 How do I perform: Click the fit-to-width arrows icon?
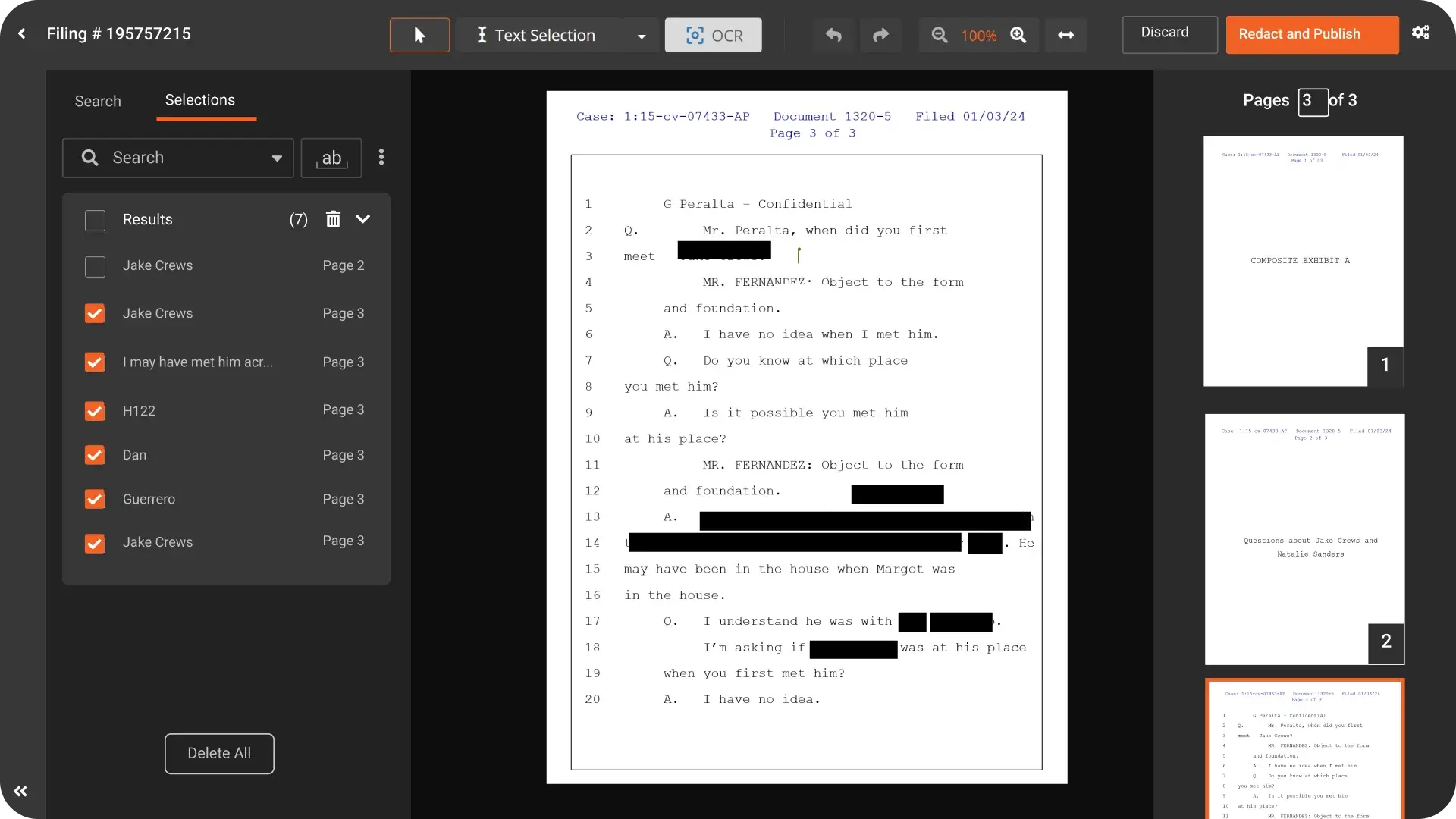(x=1065, y=35)
